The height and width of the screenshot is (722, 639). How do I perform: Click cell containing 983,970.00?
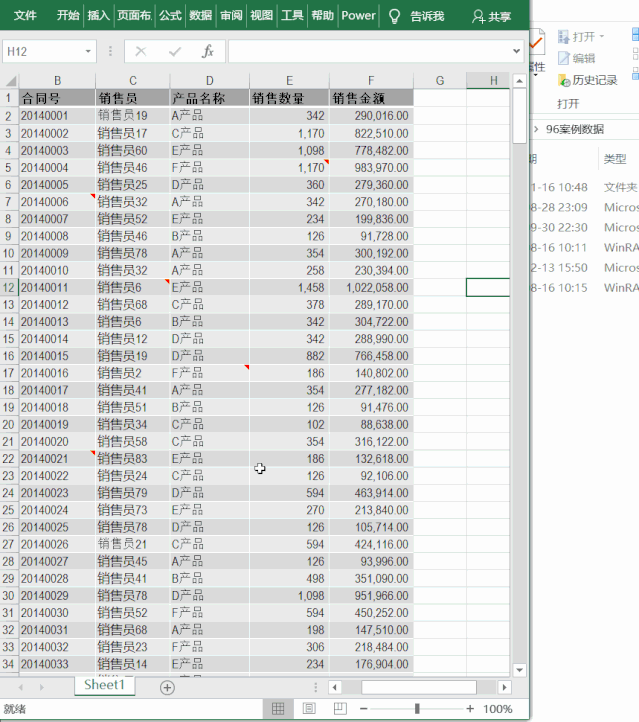click(371, 168)
